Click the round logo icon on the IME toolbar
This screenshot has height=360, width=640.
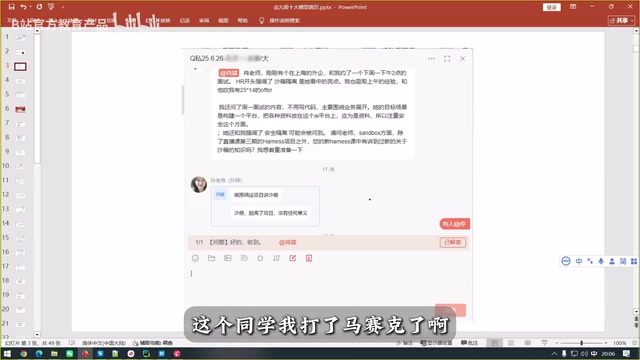pyautogui.click(x=566, y=261)
